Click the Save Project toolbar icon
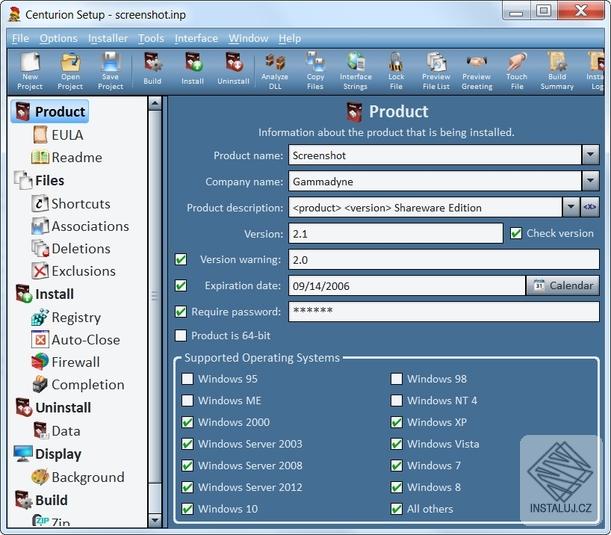611x535 pixels. click(110, 72)
